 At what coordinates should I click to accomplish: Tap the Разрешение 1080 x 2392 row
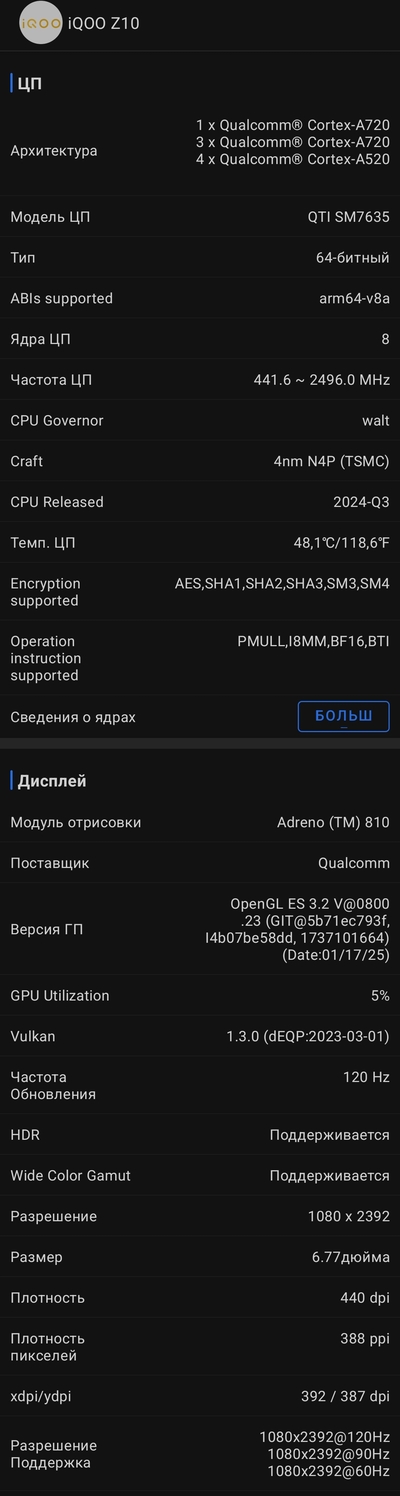point(200,1216)
